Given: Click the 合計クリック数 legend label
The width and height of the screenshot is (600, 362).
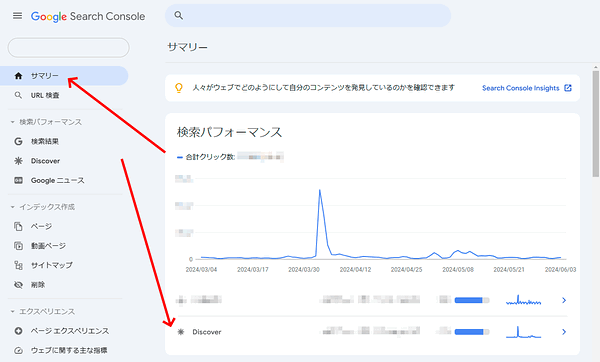Looking at the screenshot, I should tap(210, 157).
